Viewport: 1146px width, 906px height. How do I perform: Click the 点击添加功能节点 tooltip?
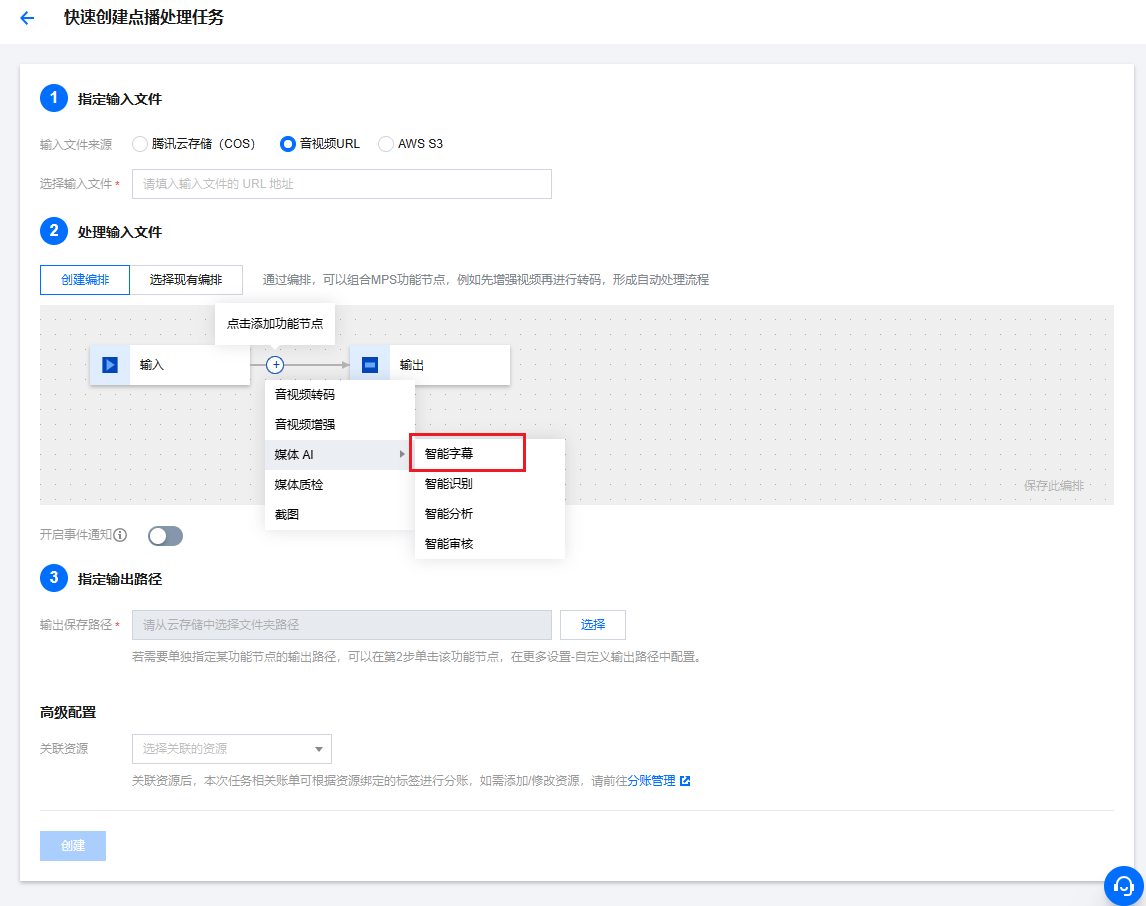point(275,324)
